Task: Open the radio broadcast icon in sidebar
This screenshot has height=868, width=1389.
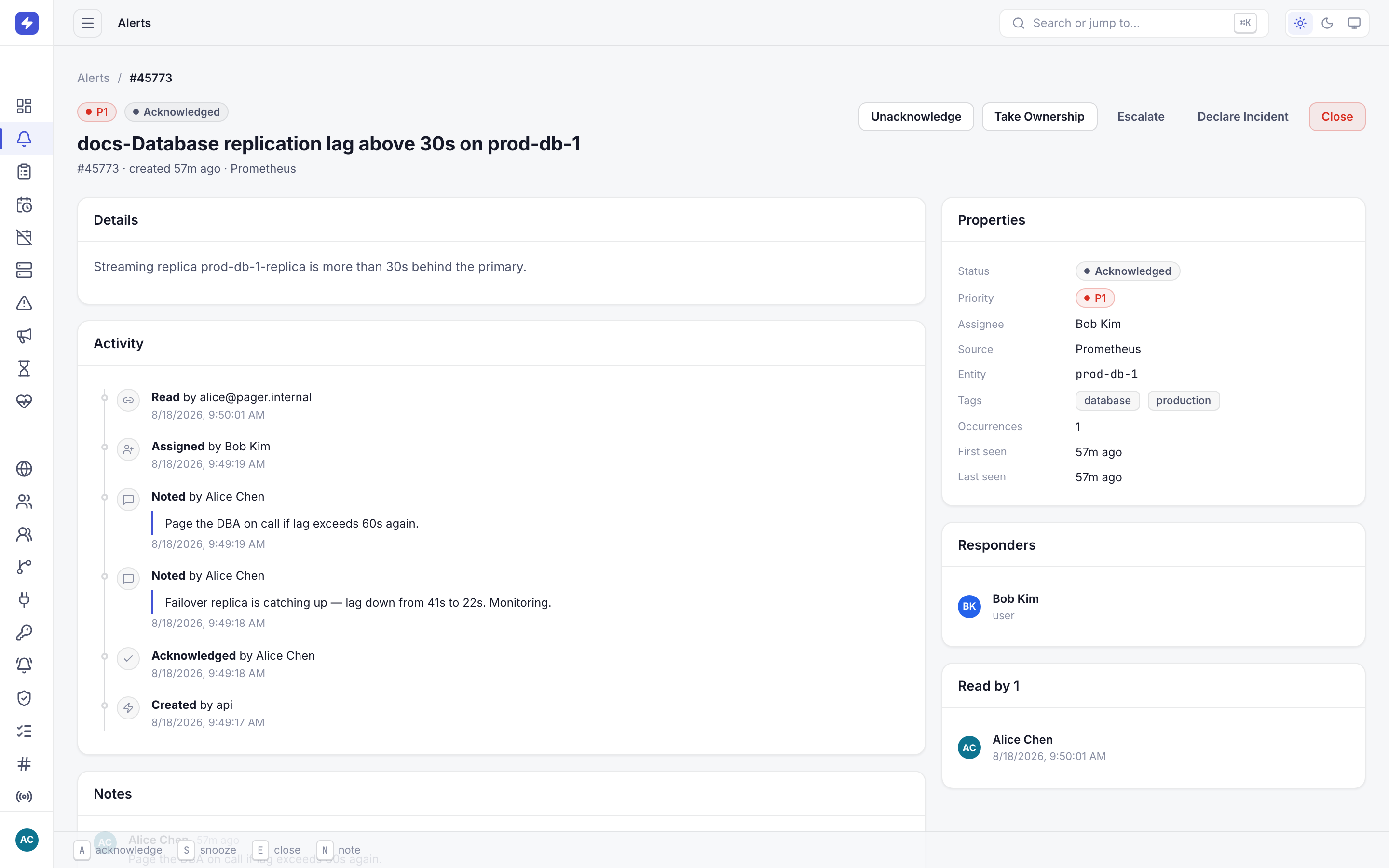Action: point(24,796)
